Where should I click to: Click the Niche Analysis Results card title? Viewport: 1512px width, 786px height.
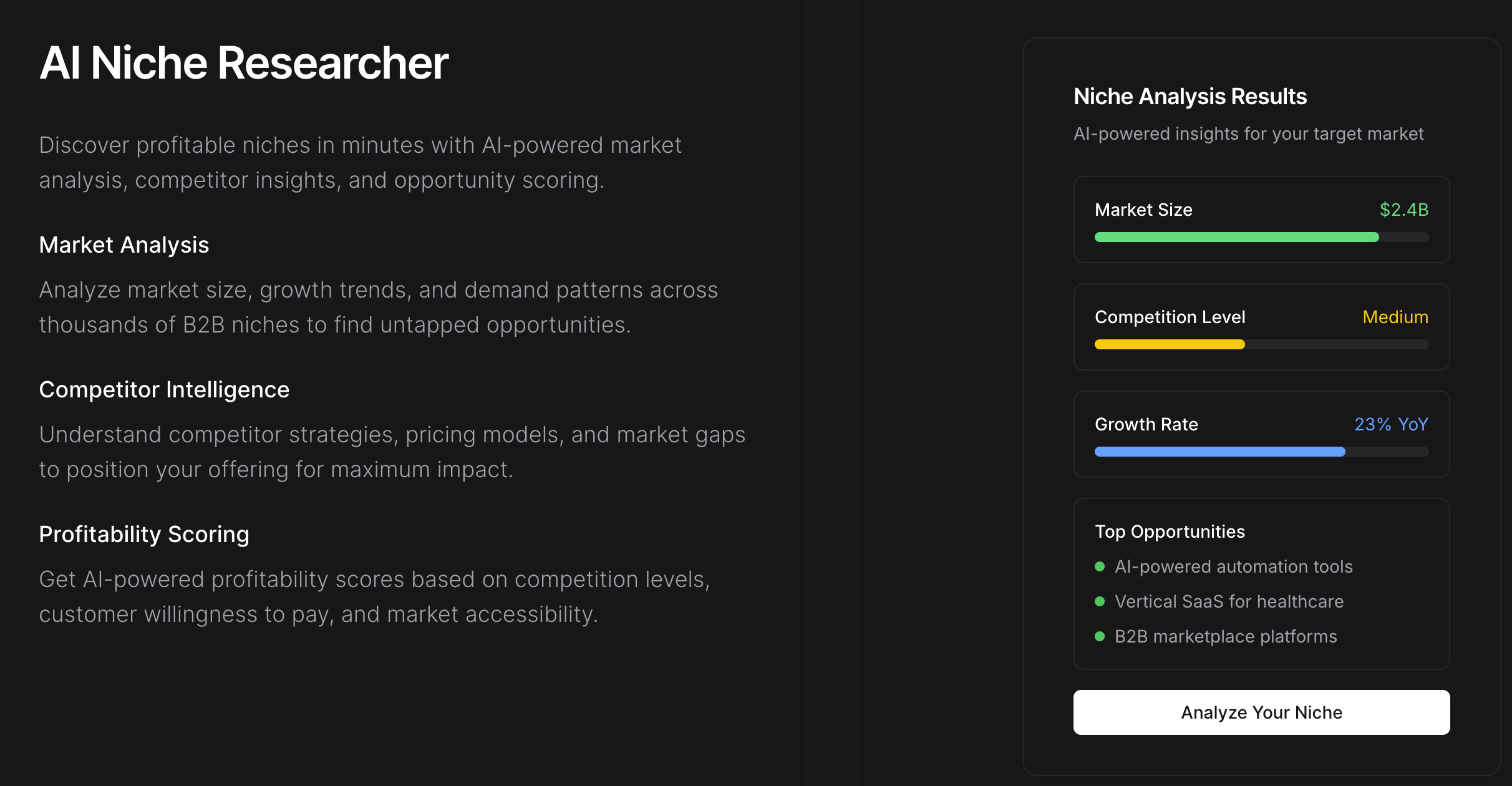[1190, 97]
